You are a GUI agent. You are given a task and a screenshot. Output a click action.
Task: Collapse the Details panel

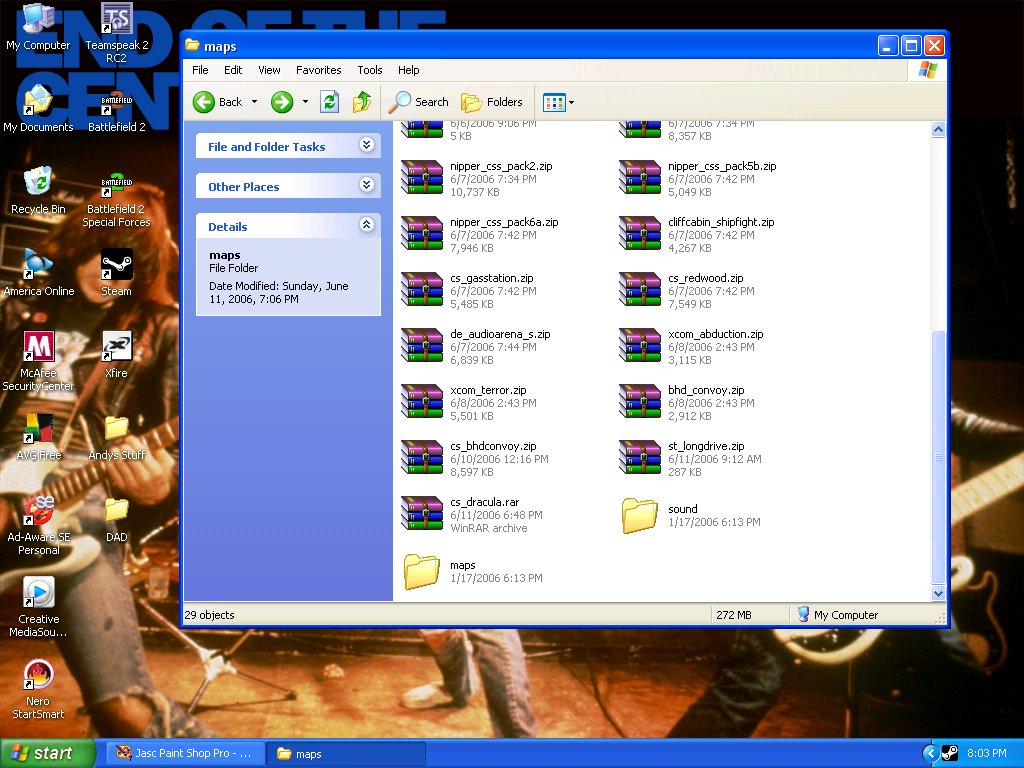pyautogui.click(x=366, y=226)
